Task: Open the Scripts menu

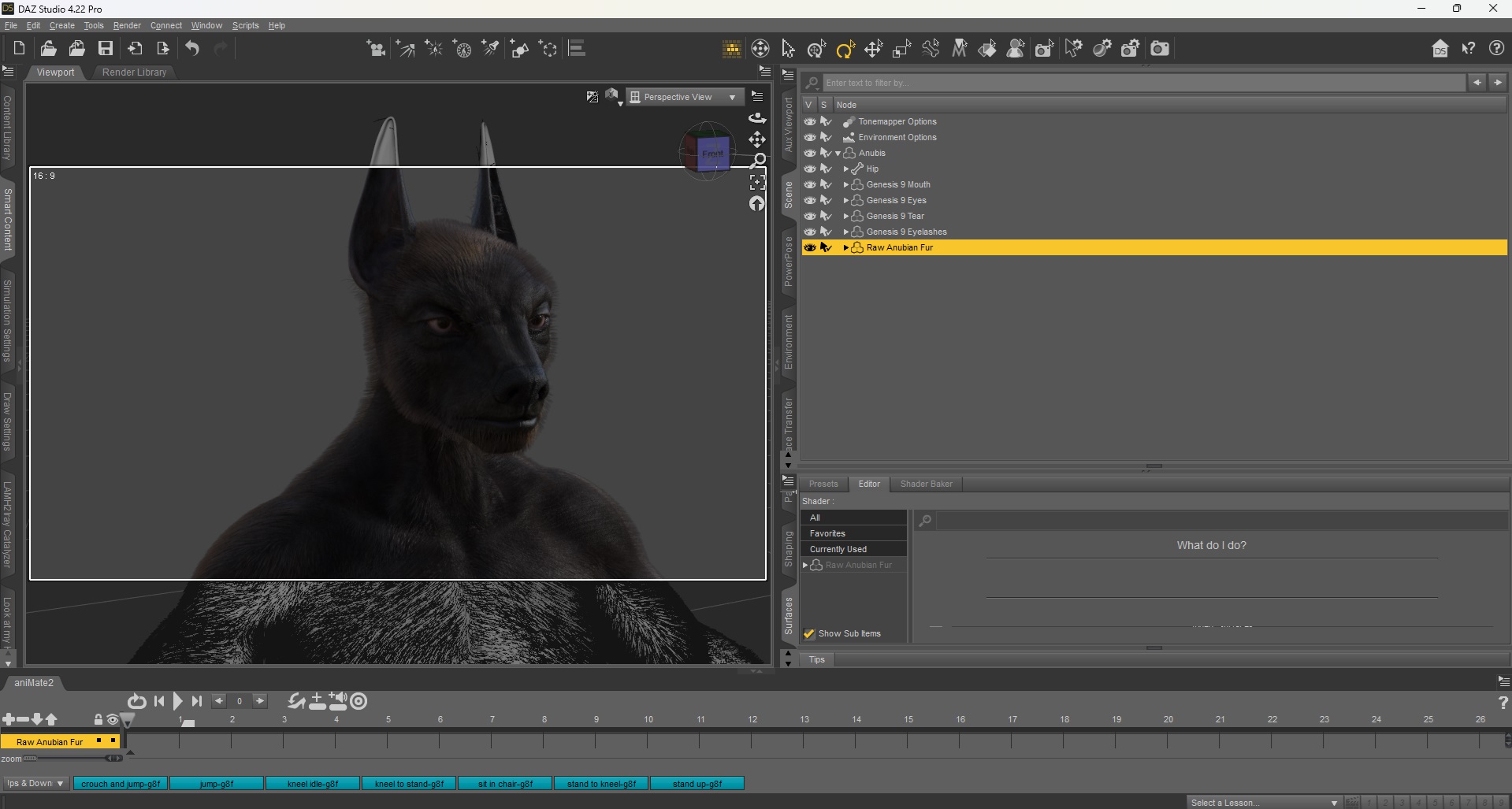Action: coord(245,25)
